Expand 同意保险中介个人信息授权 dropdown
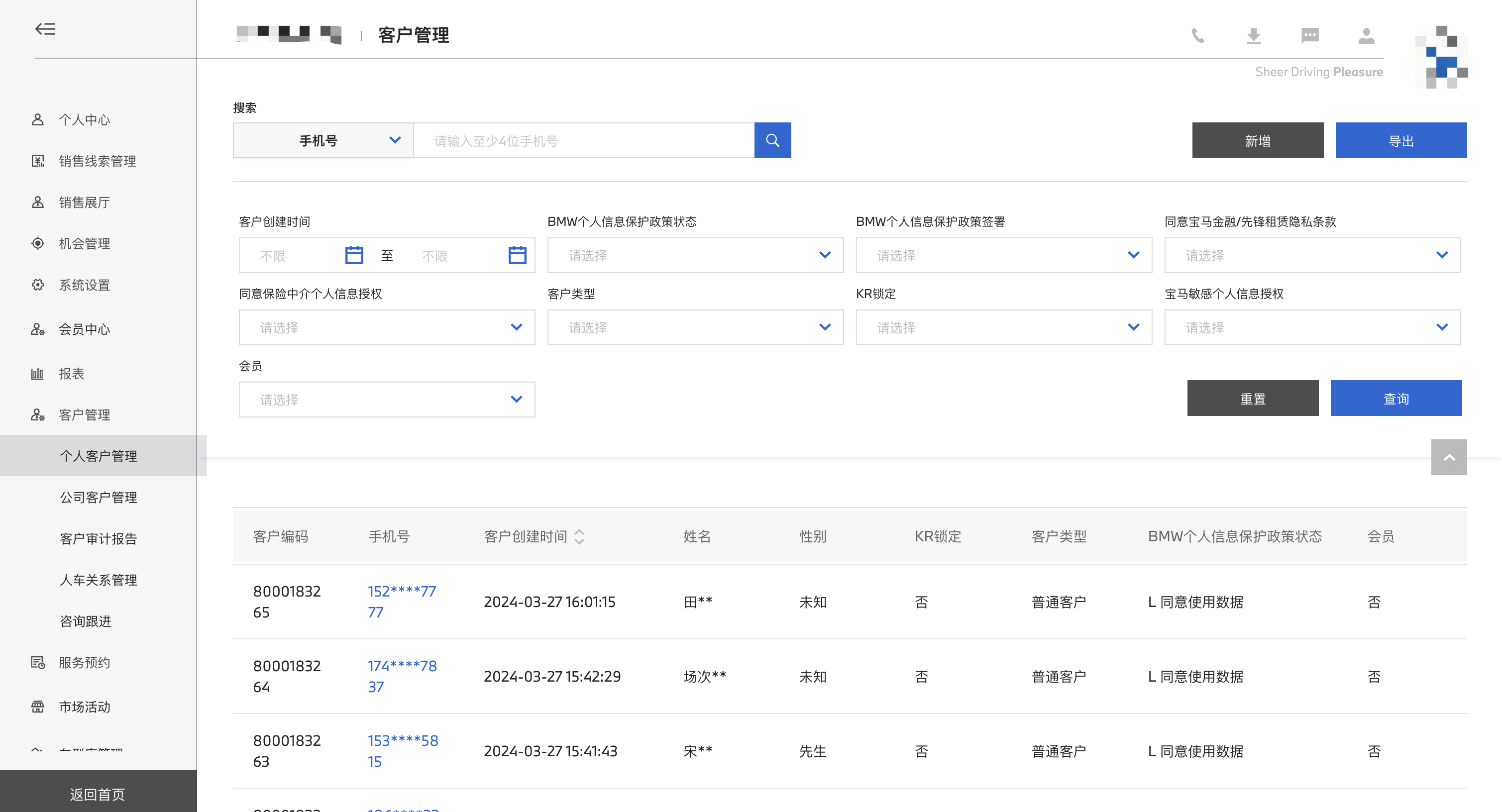This screenshot has width=1502, height=812. click(x=387, y=327)
